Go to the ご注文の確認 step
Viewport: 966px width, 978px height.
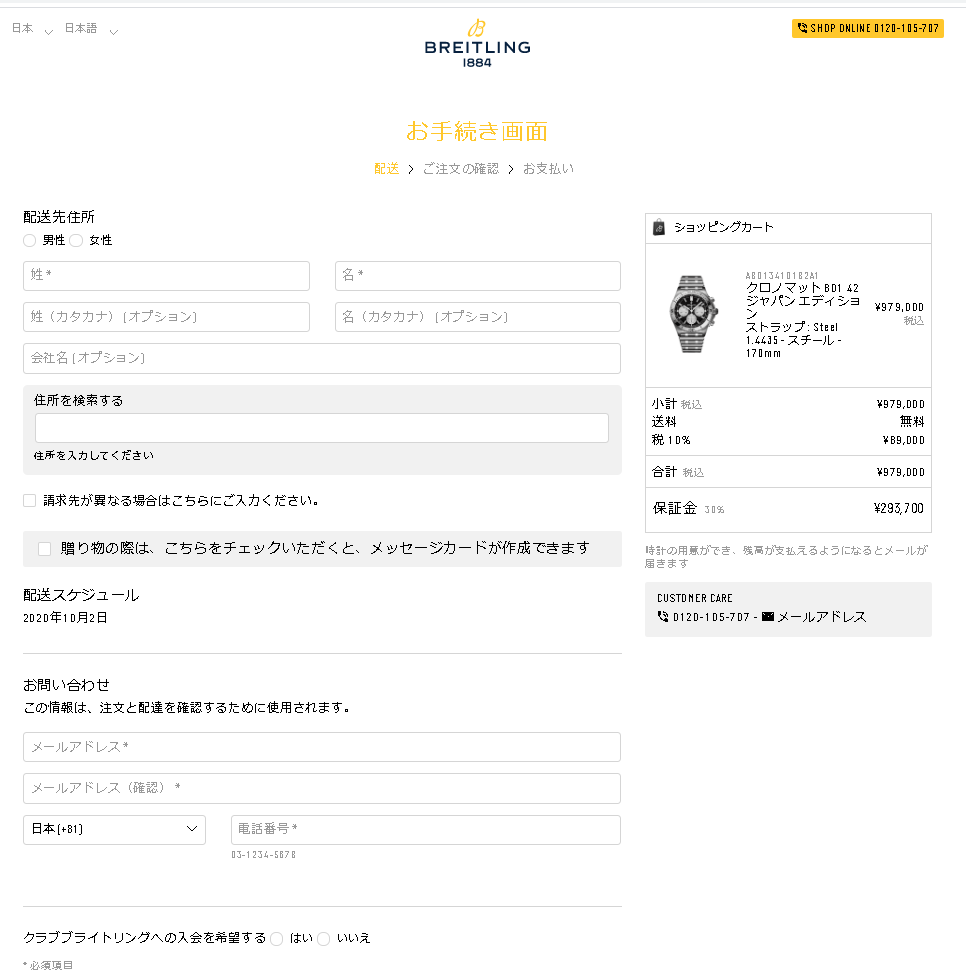(x=460, y=169)
